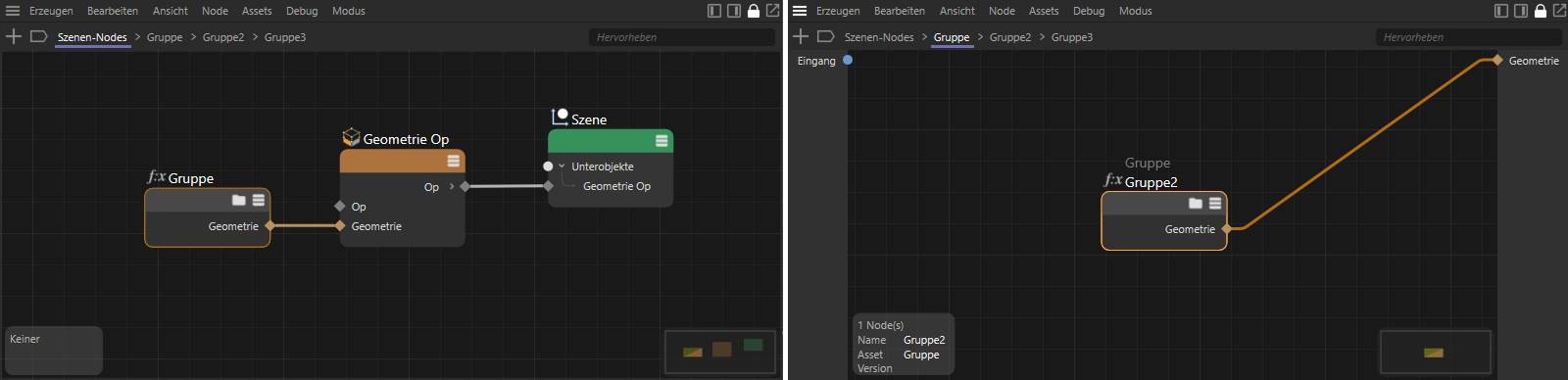Open the menu icon on the Gruppe2 node
Viewport: 1568px width, 380px height.
(x=1215, y=203)
